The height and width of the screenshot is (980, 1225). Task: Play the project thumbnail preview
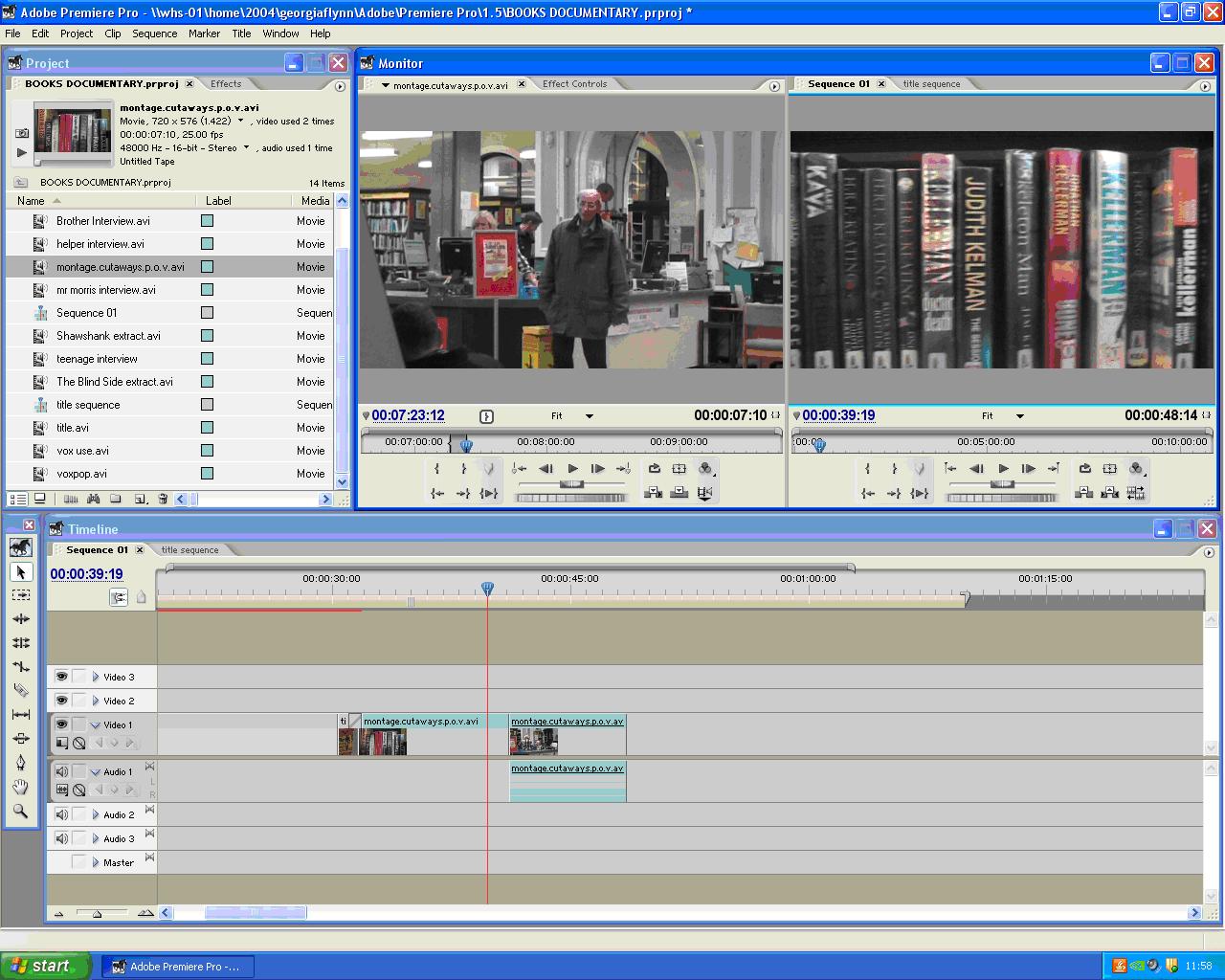(22, 152)
